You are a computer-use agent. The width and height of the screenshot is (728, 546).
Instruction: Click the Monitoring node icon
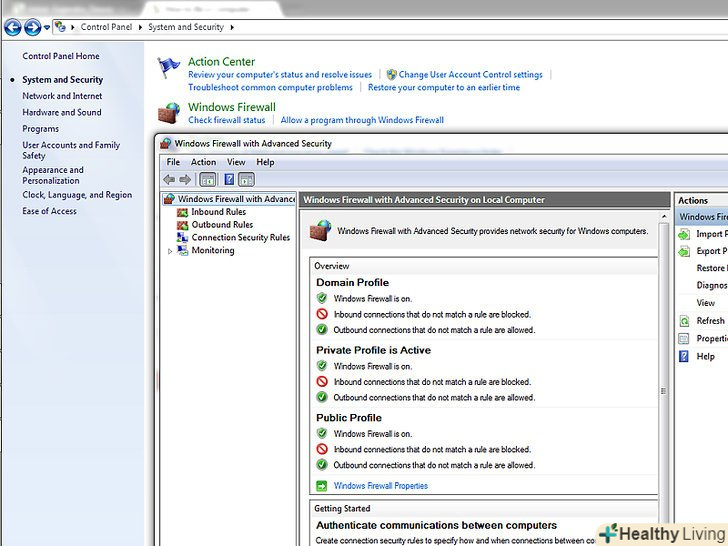point(182,250)
